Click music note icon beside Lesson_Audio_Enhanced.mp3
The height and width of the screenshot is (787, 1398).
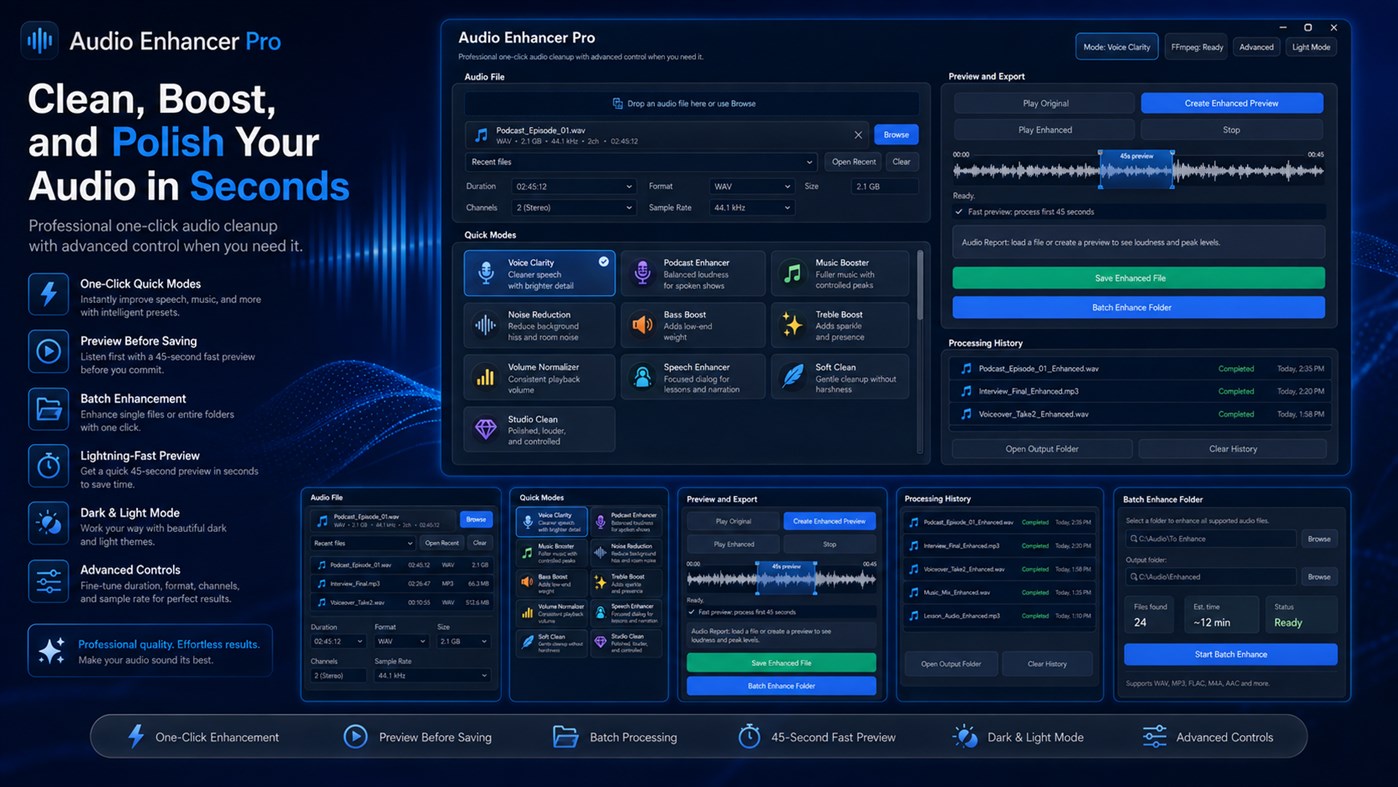coord(914,615)
